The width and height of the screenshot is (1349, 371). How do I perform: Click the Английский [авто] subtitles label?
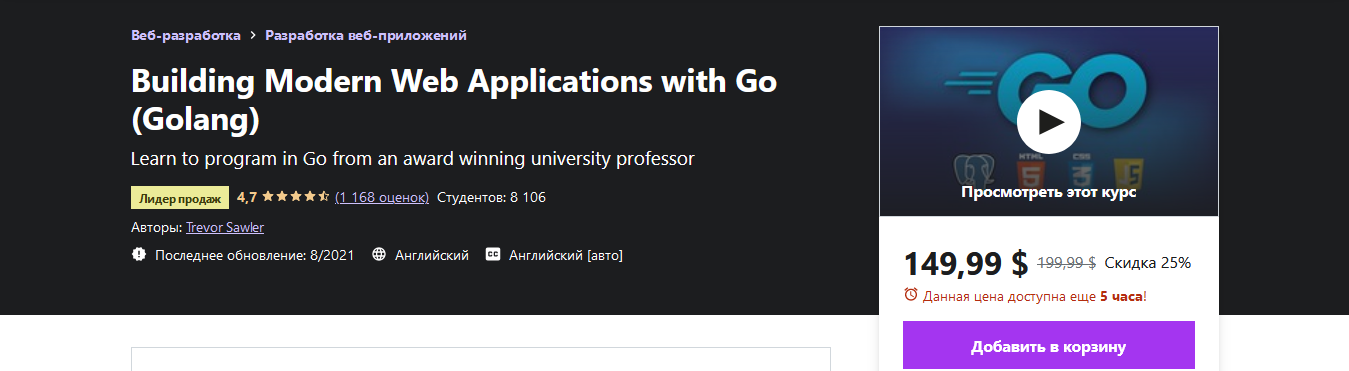point(566,255)
